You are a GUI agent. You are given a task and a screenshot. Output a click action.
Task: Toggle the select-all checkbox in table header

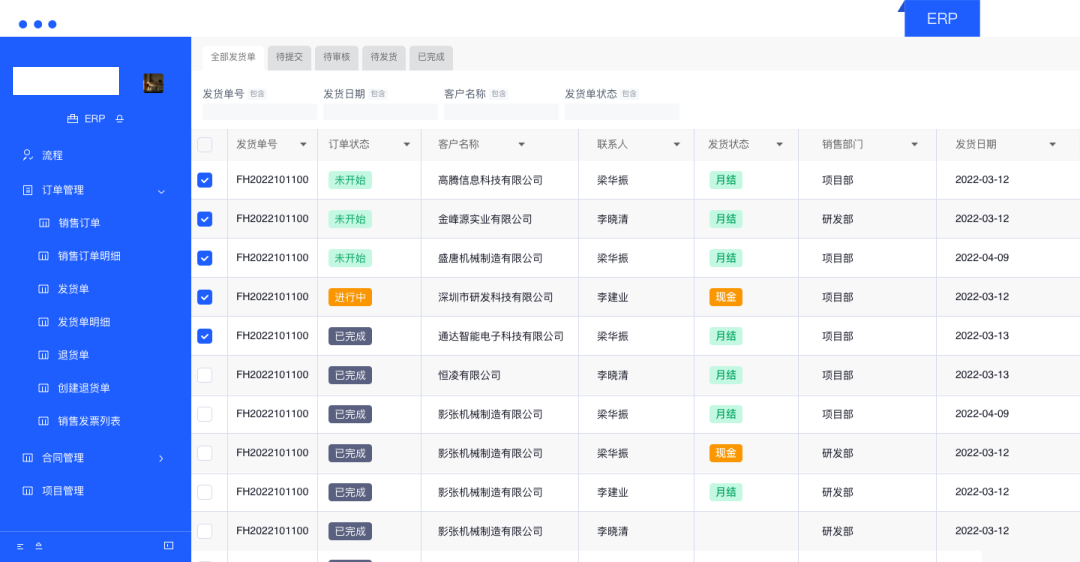(205, 145)
